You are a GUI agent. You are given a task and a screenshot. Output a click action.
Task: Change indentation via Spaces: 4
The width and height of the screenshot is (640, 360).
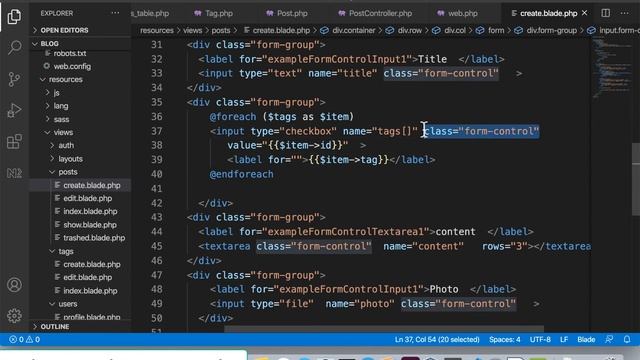(x=504, y=339)
